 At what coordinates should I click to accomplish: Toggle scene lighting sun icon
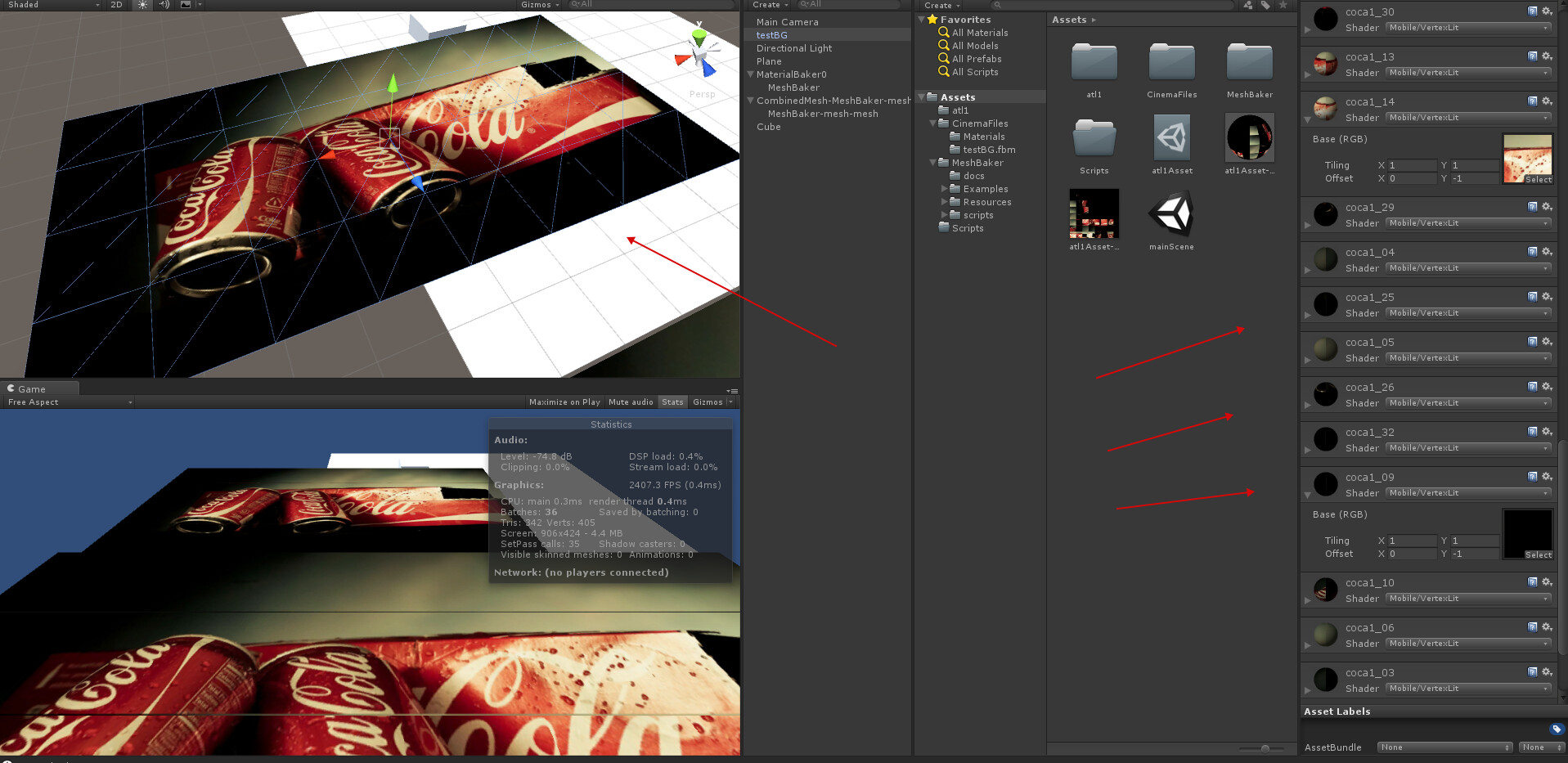[x=142, y=5]
